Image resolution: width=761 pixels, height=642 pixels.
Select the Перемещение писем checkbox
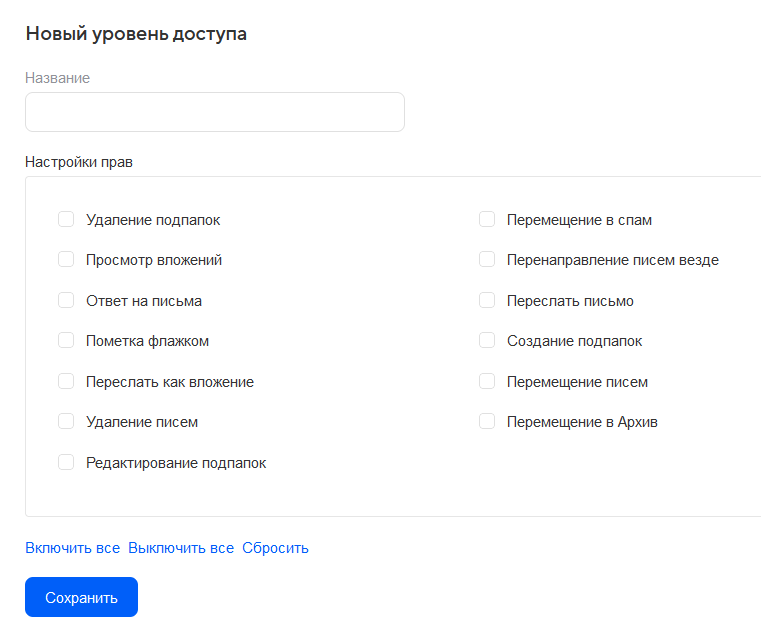click(x=487, y=381)
